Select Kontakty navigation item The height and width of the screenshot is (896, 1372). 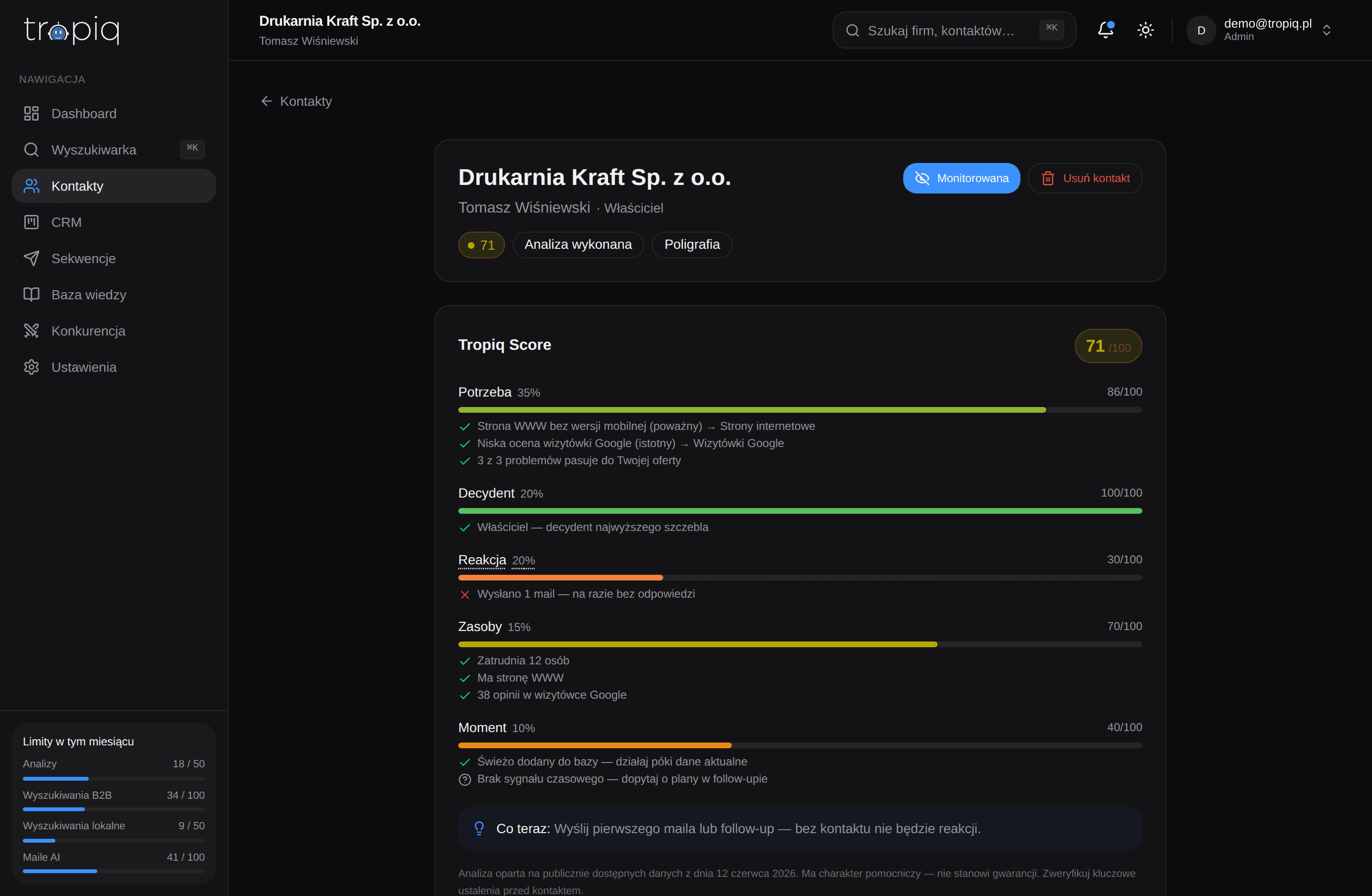coord(113,186)
